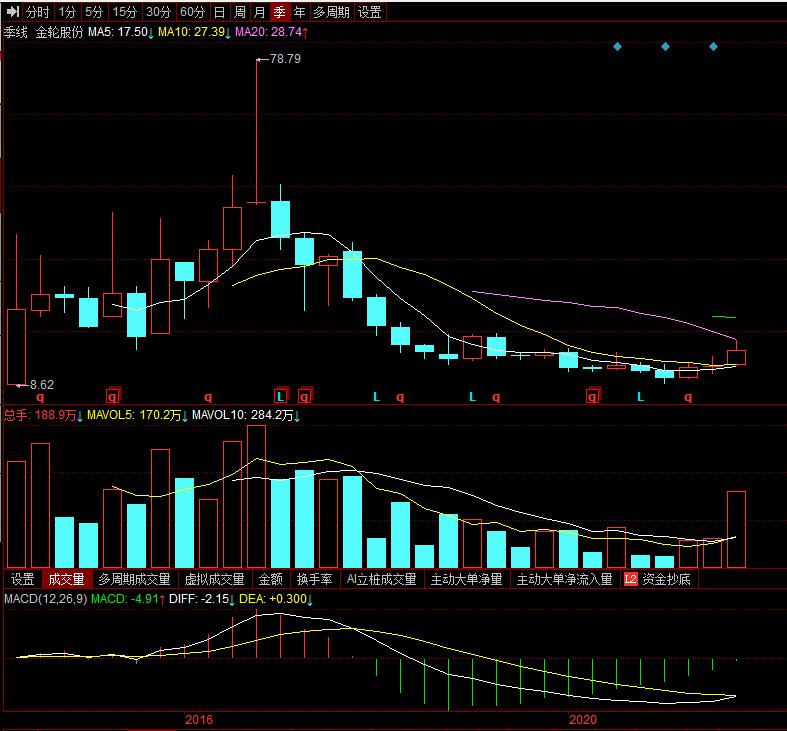Switch to 主动大单净流入量 indicator

click(565, 579)
